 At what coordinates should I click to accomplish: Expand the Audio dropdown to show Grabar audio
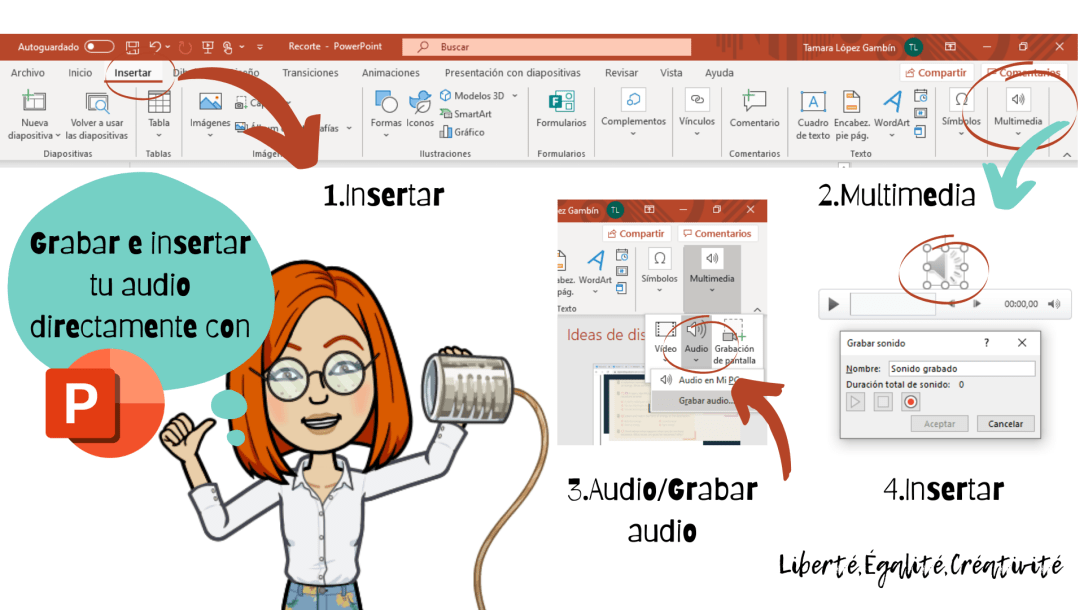click(696, 360)
